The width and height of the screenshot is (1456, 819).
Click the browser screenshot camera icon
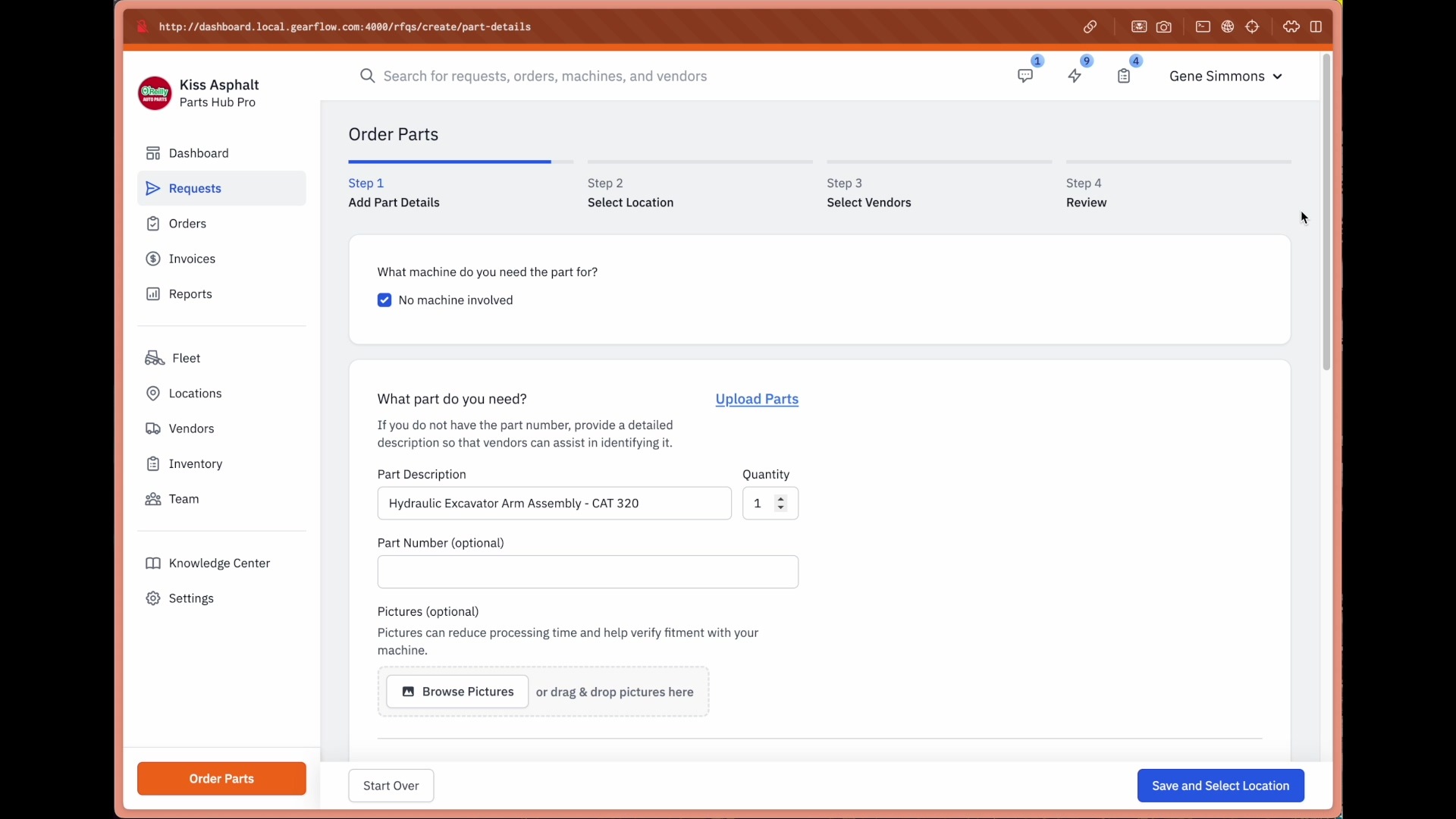[1164, 27]
